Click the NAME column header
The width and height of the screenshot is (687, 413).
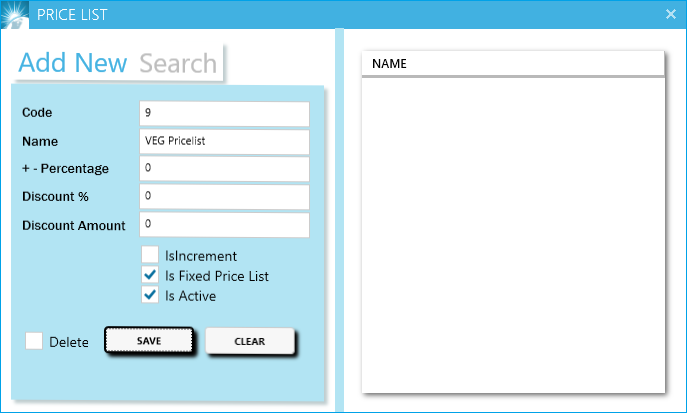click(512, 64)
